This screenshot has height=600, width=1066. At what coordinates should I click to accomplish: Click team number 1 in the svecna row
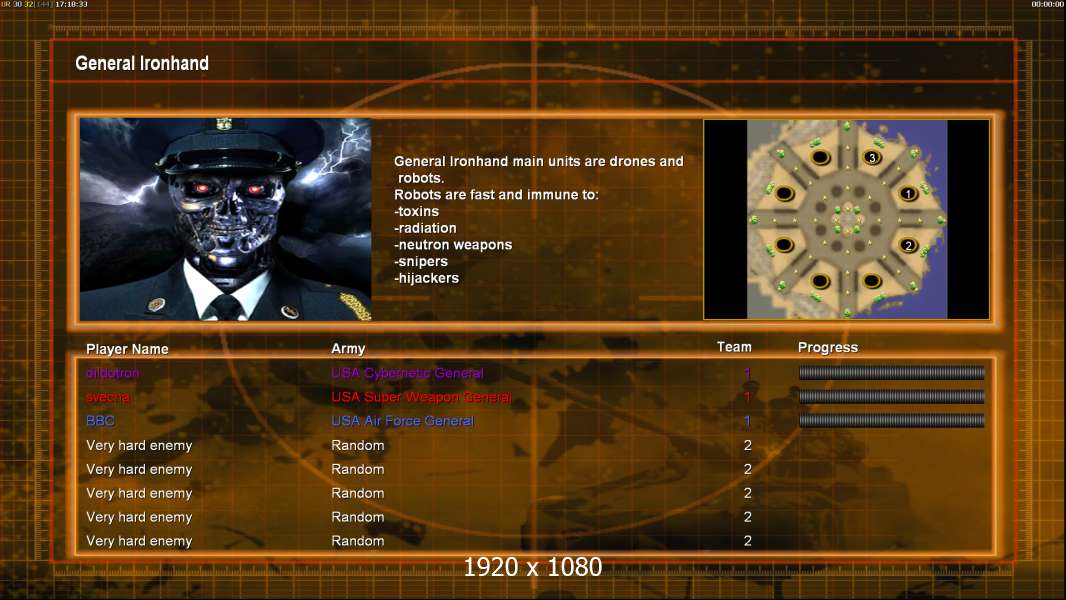click(x=747, y=397)
